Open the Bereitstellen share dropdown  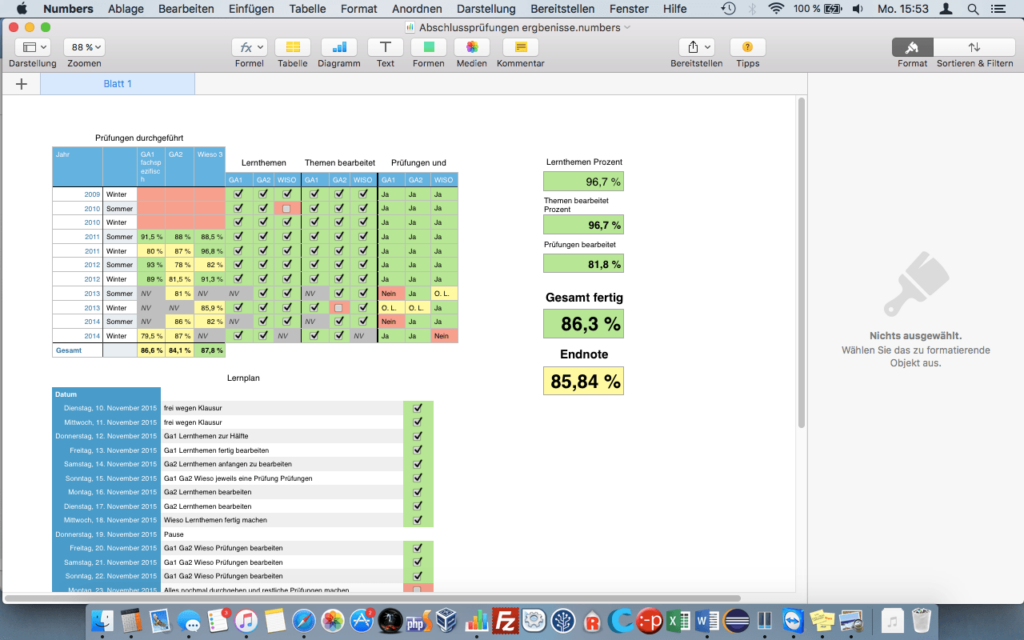pyautogui.click(x=696, y=48)
